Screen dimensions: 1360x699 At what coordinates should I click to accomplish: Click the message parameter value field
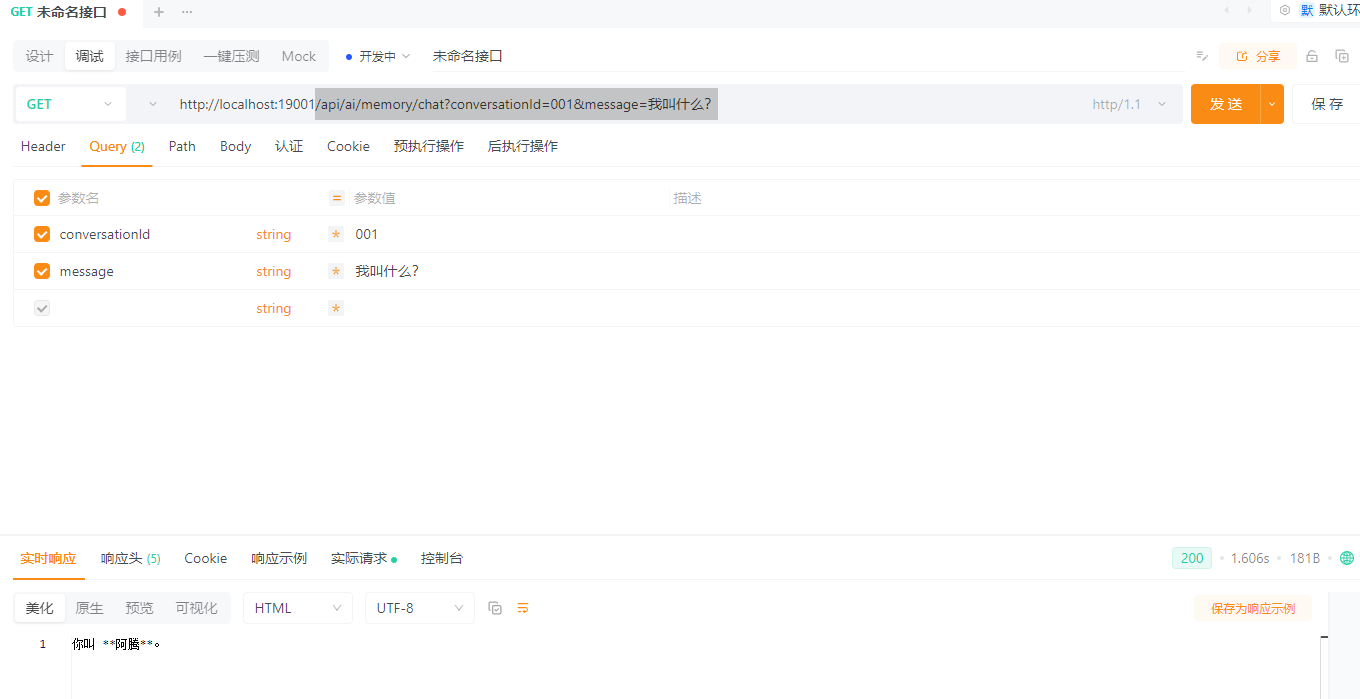500,271
